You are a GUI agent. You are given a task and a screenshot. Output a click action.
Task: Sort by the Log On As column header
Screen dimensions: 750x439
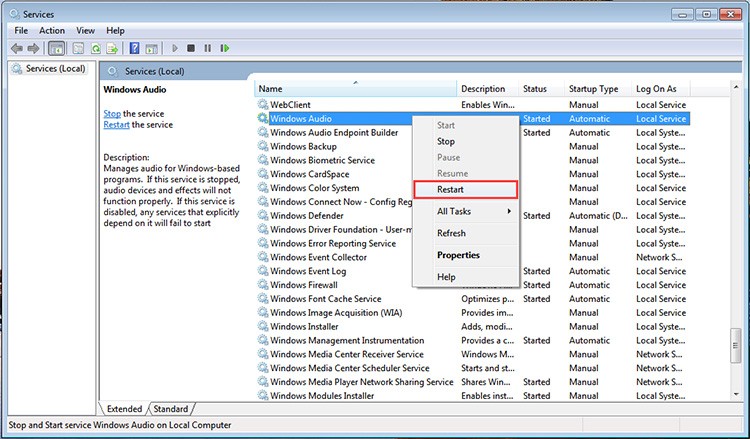click(x=661, y=89)
